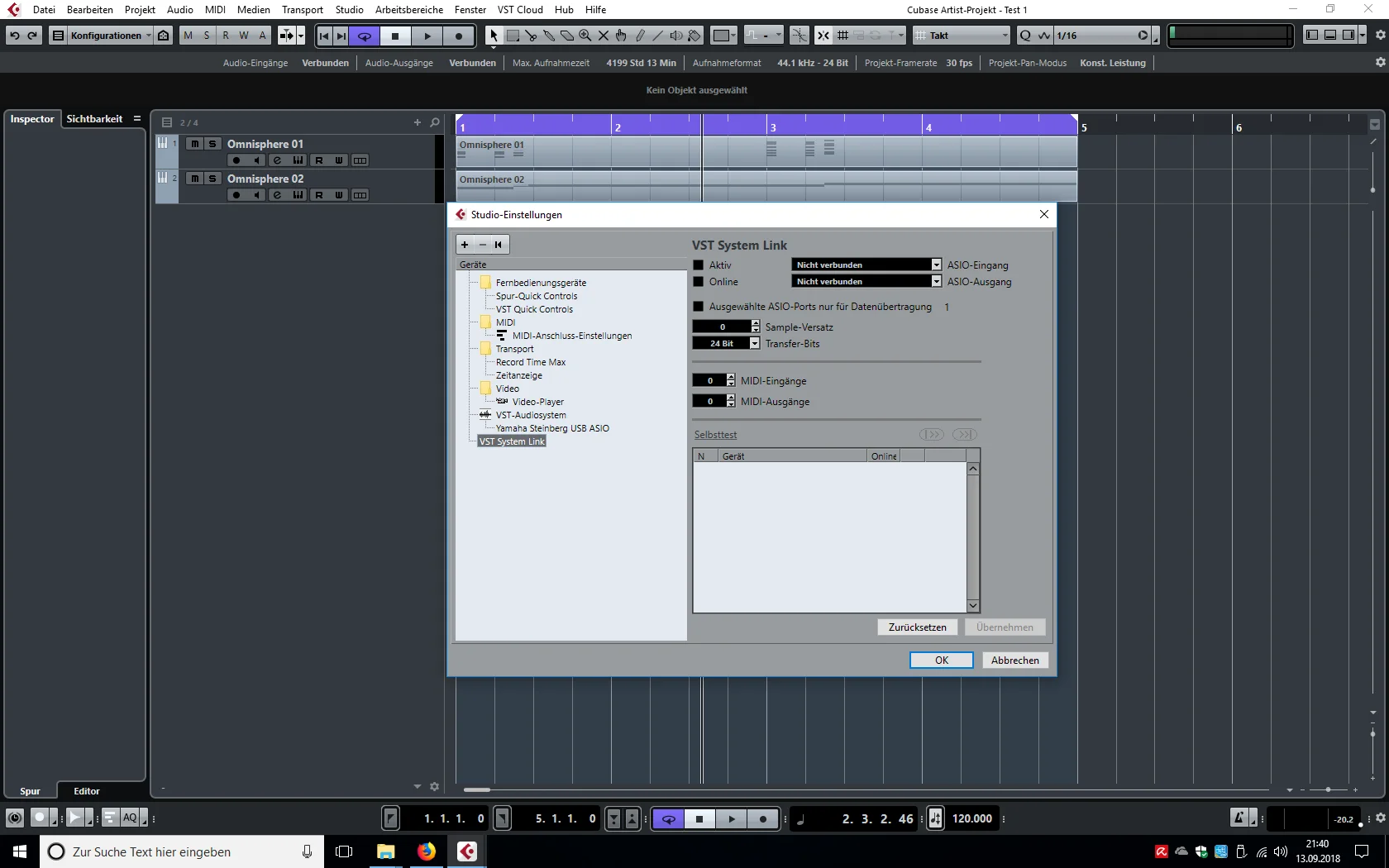The width and height of the screenshot is (1389, 868).
Task: Open the window layout setup dropdown arrow
Action: [1363, 35]
